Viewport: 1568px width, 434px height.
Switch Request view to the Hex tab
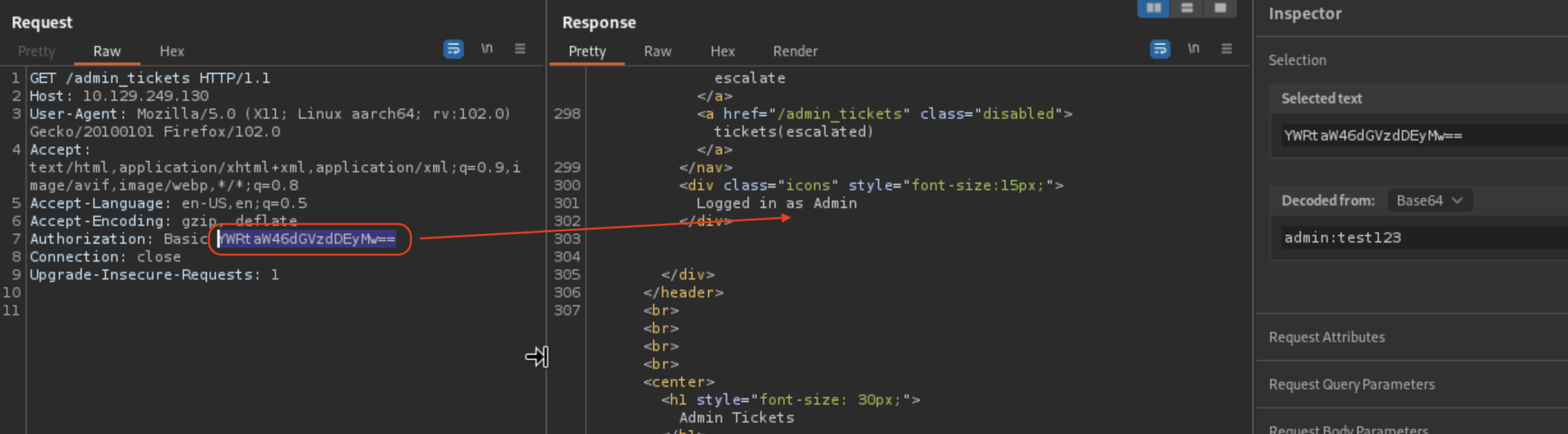[x=171, y=51]
